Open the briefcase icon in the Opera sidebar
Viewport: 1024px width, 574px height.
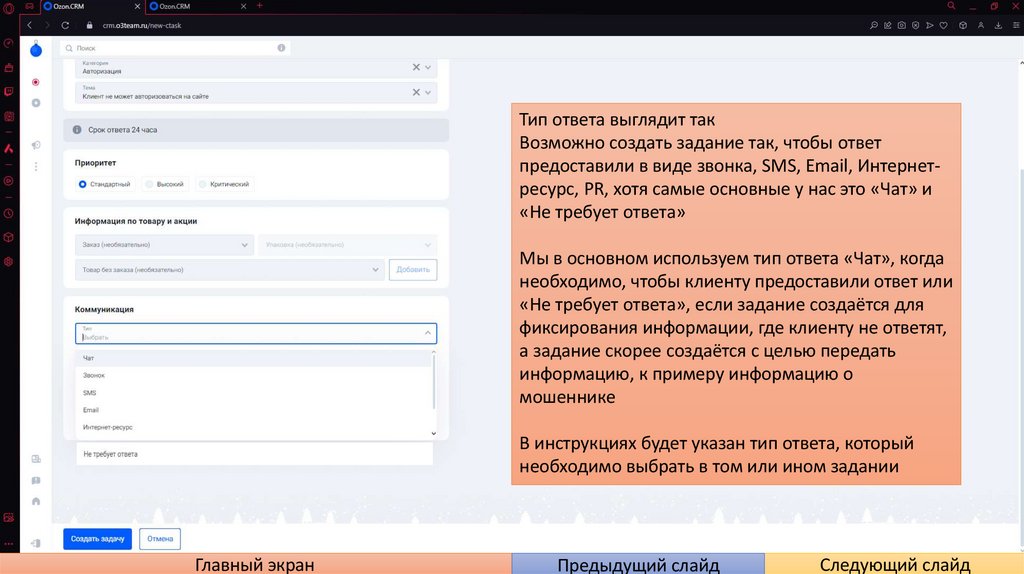8,67
